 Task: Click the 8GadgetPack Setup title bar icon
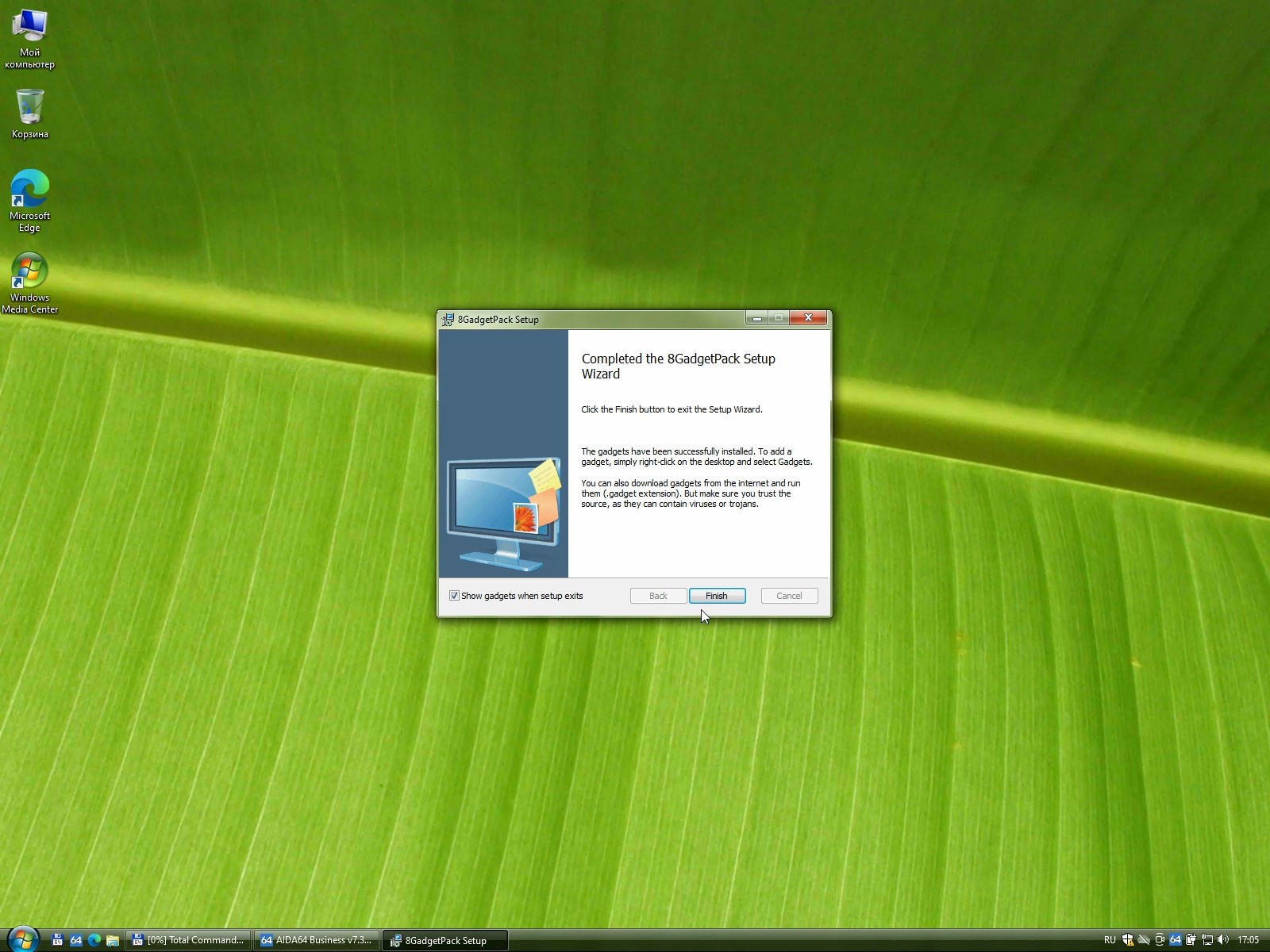tap(448, 320)
